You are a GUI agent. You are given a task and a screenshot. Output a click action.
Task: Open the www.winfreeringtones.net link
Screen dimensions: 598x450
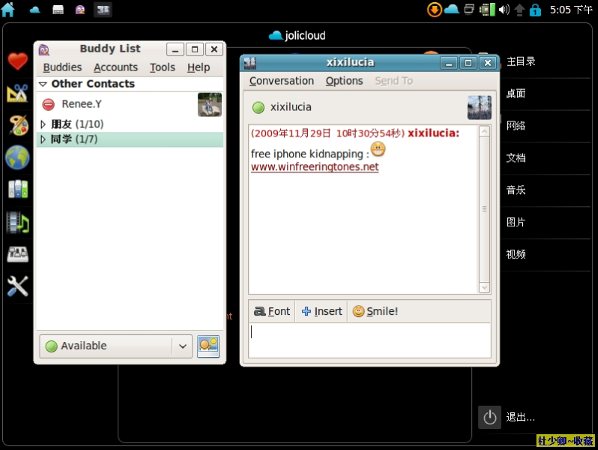pyautogui.click(x=315, y=167)
